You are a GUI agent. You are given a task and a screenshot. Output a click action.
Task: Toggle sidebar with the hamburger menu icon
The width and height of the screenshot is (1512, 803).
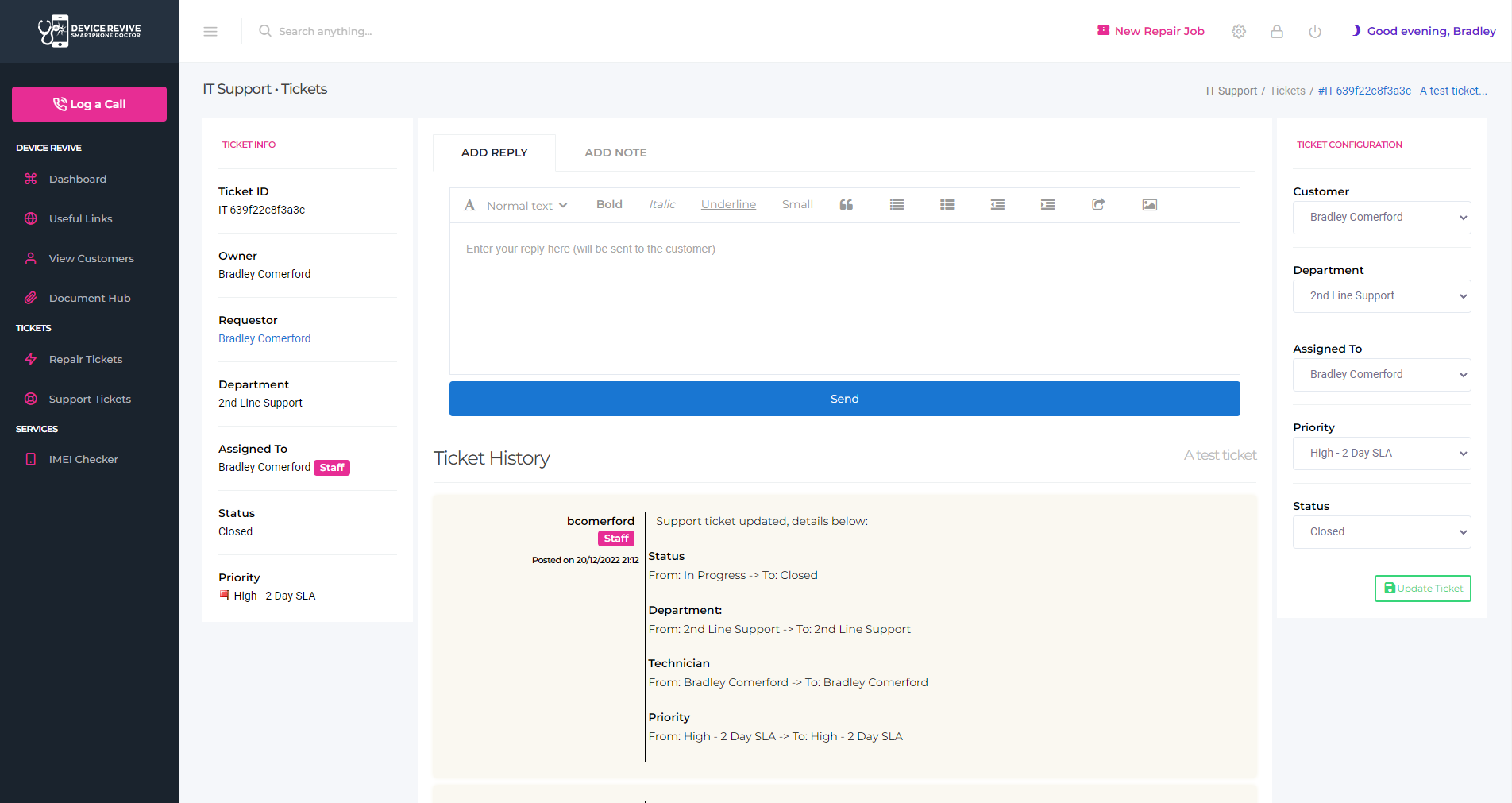pyautogui.click(x=210, y=32)
